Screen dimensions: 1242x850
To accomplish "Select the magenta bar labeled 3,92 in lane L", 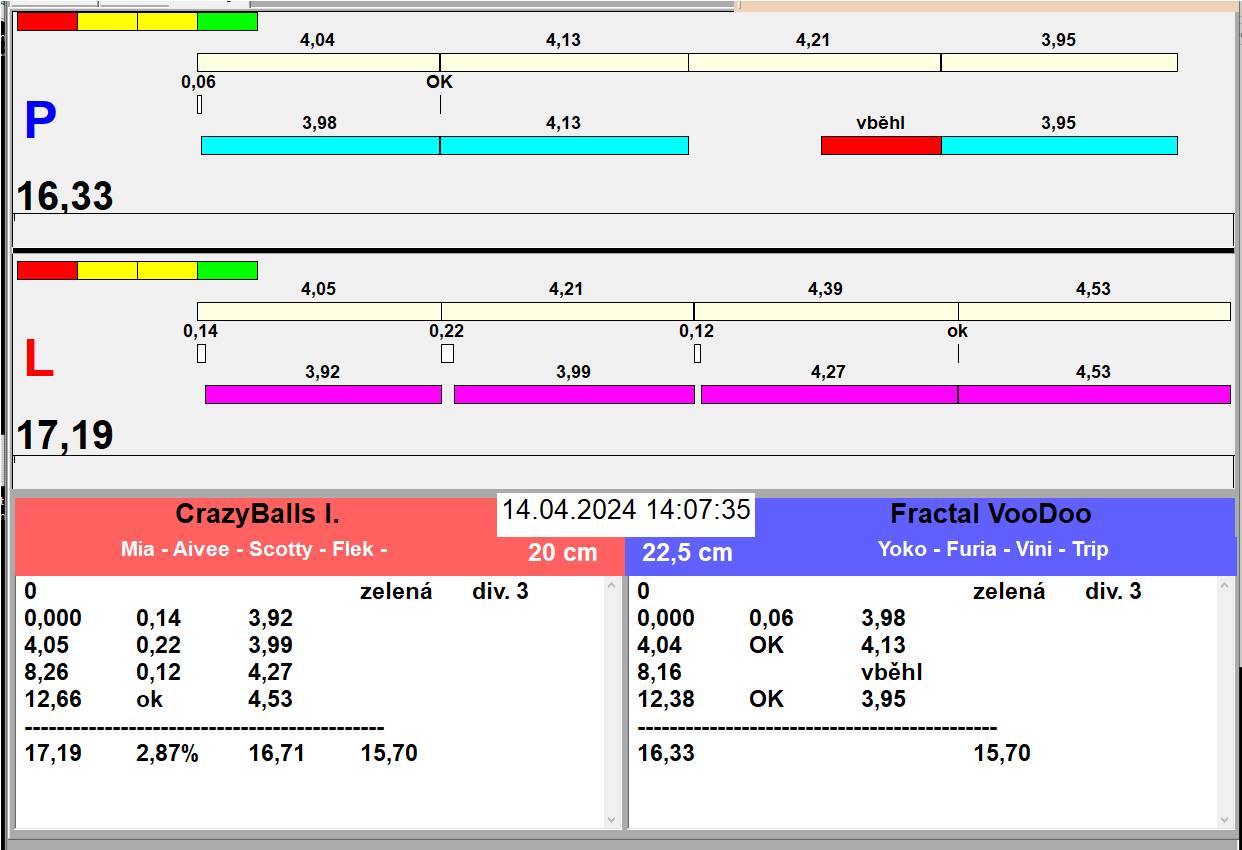I will tap(323, 394).
